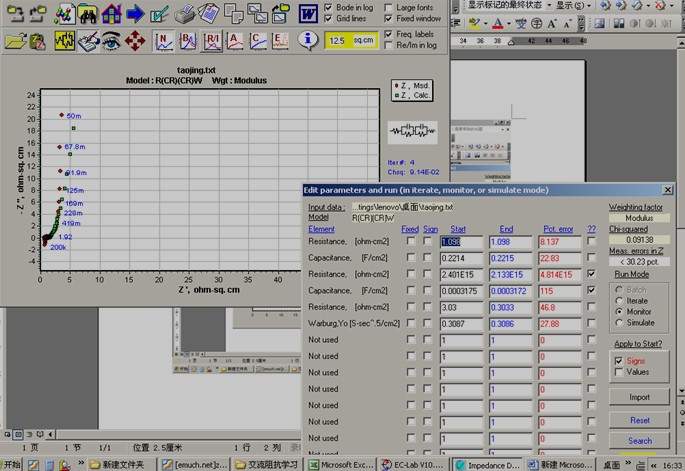Select the 'R/I' plot type icon

tap(212, 41)
